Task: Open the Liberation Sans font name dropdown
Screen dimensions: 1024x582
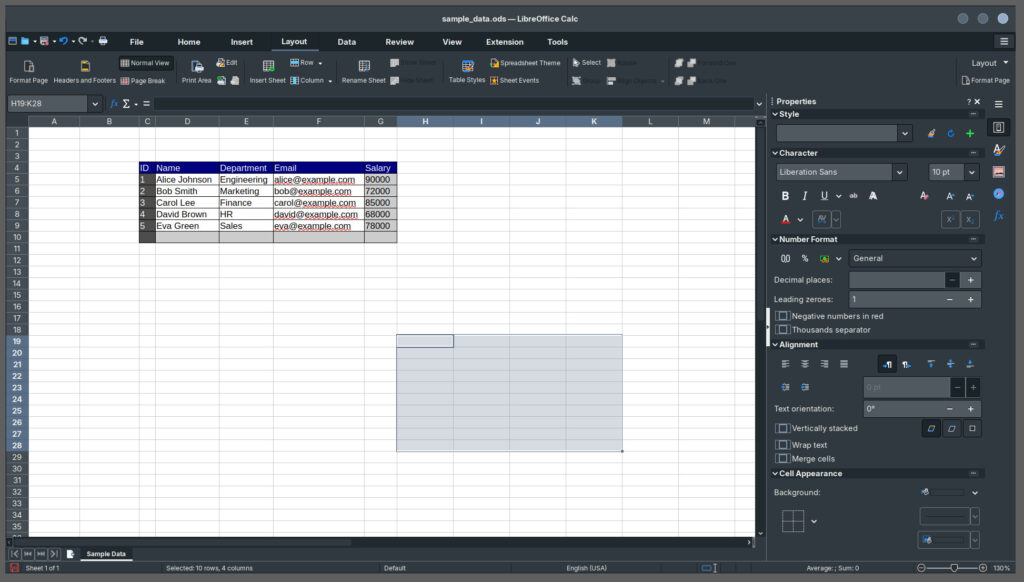Action: pyautogui.click(x=899, y=171)
